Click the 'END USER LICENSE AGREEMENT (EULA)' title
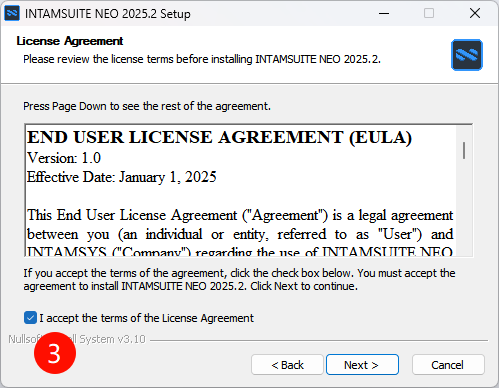 click(219, 137)
